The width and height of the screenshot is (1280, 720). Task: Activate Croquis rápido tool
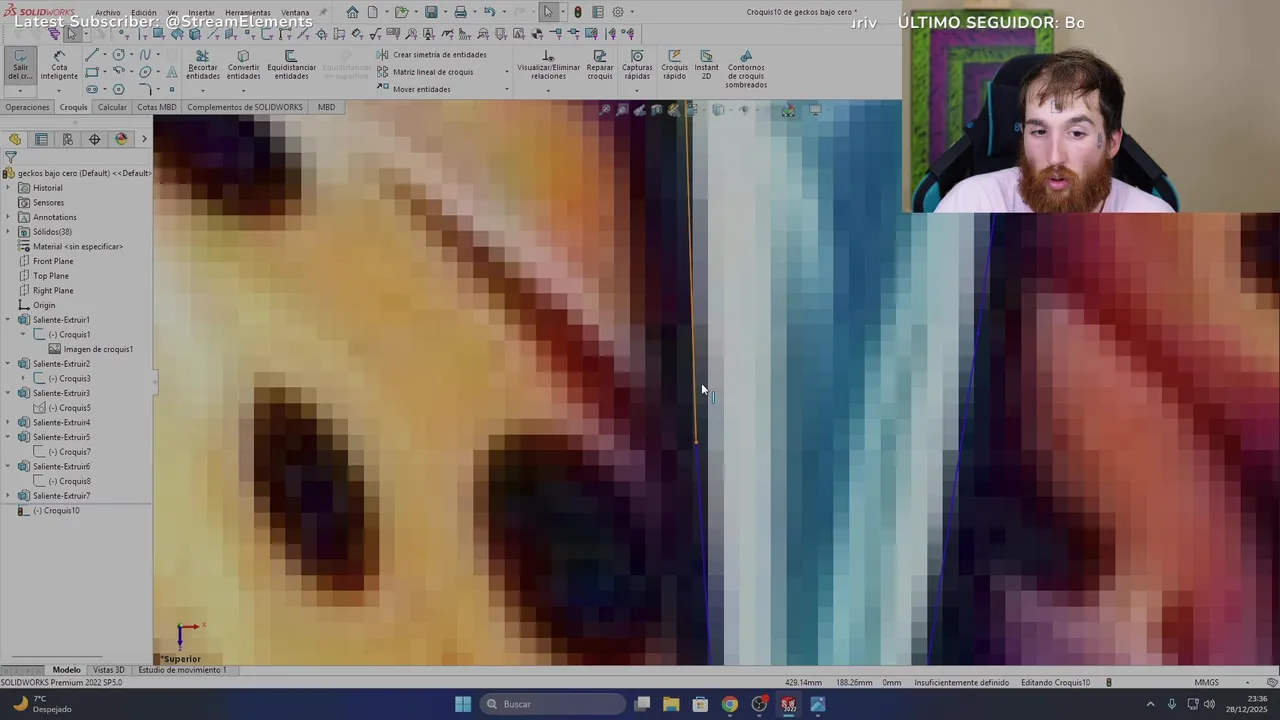click(x=674, y=65)
